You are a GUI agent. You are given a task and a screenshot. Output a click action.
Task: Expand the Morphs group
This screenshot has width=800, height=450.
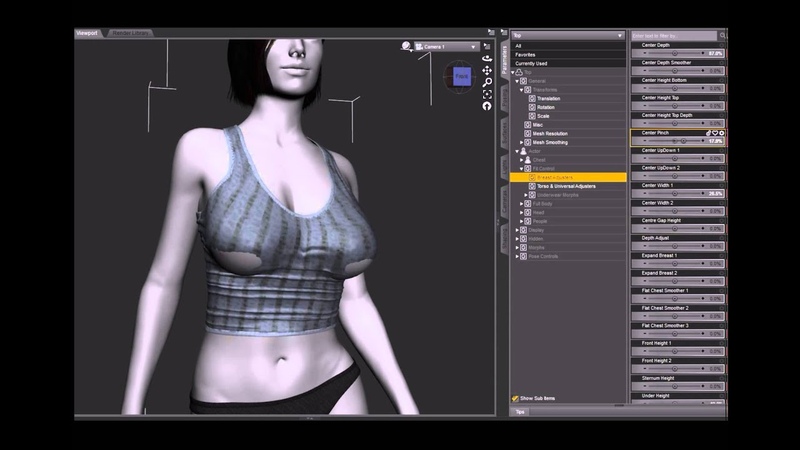[x=517, y=247]
